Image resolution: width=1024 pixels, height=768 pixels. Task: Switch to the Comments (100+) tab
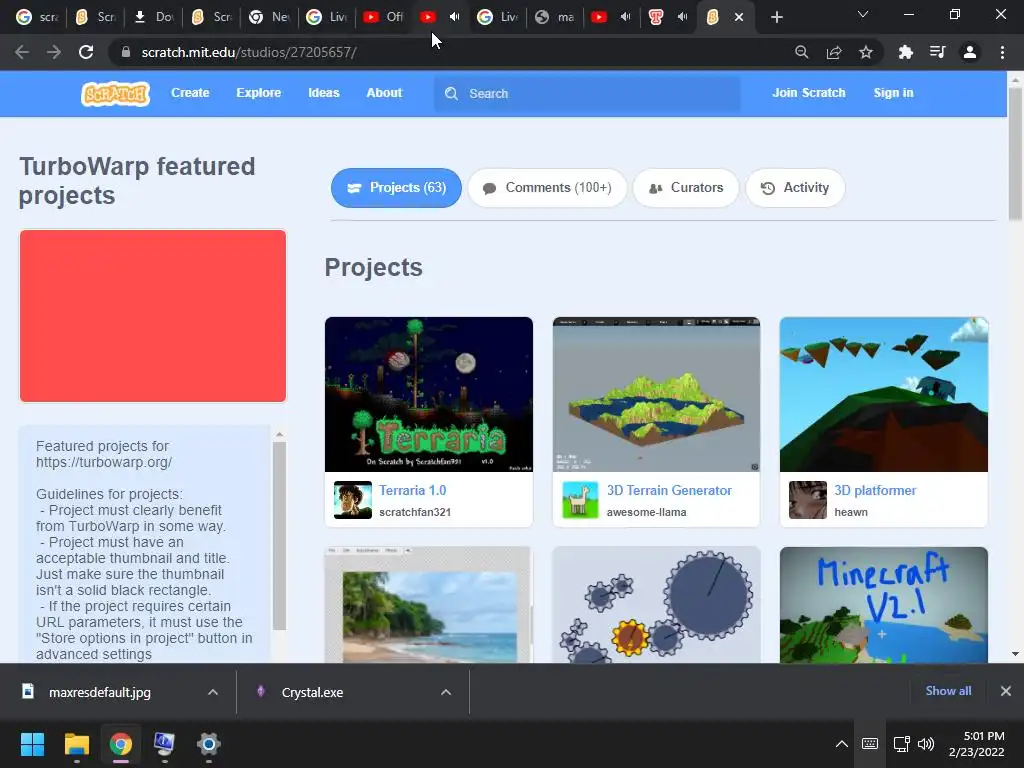(x=547, y=188)
